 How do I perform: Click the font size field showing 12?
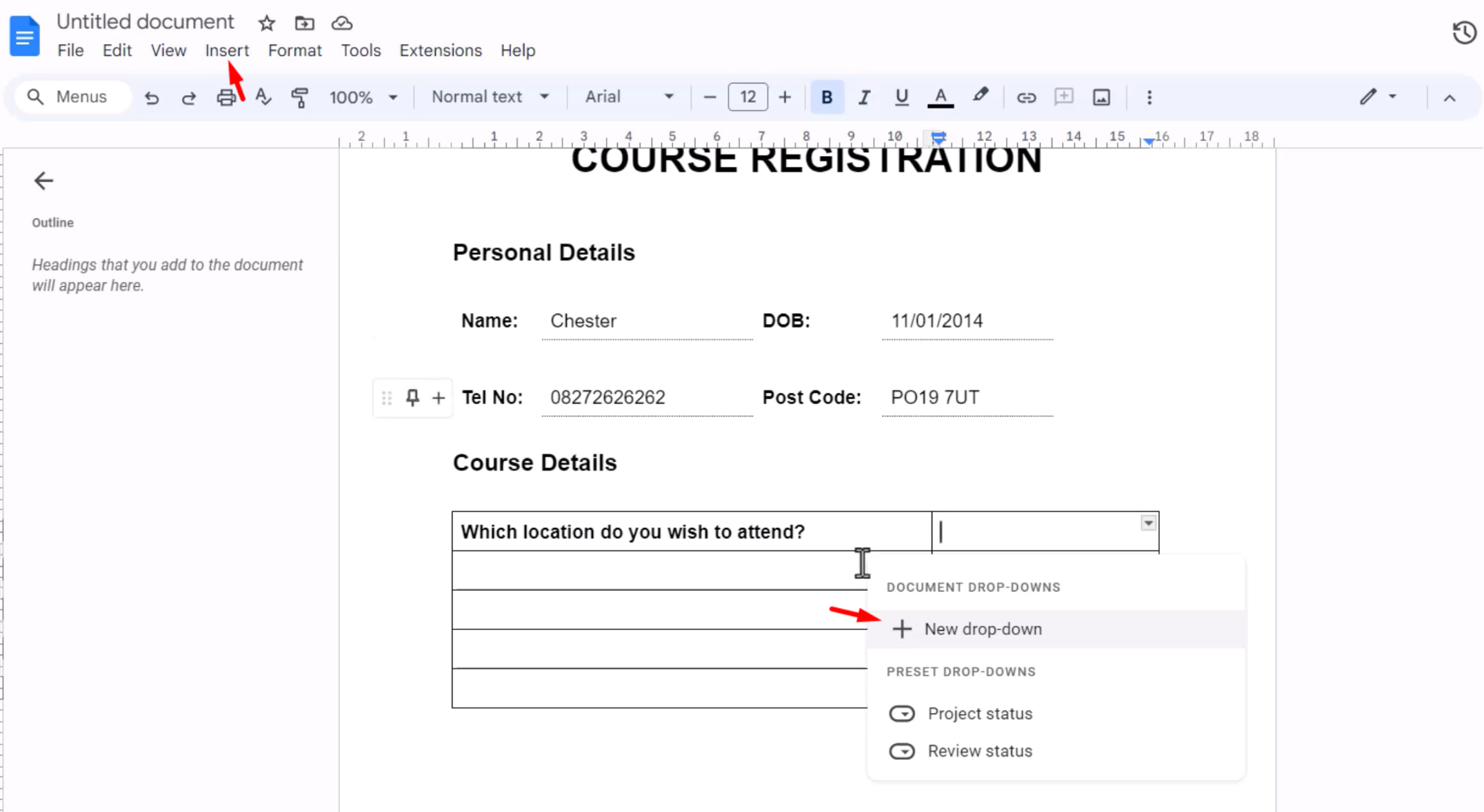tap(748, 97)
